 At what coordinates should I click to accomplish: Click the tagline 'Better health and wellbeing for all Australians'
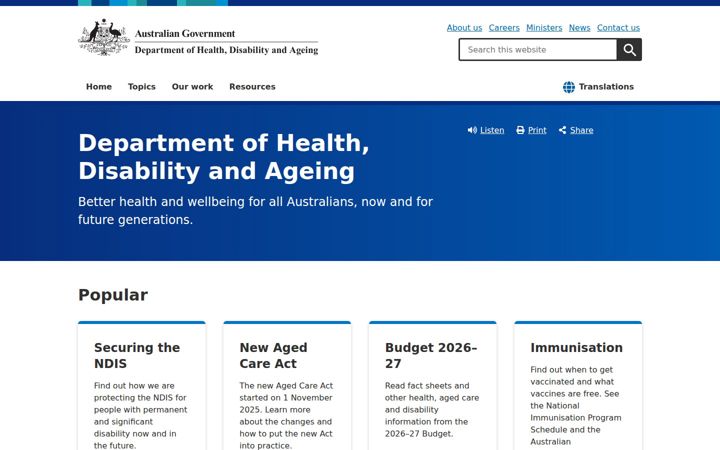pyautogui.click(x=216, y=202)
